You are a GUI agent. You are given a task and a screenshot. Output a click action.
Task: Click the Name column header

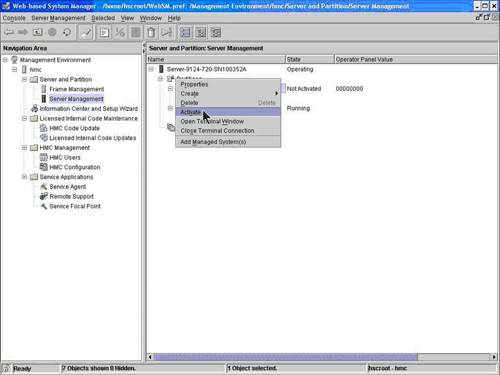point(216,59)
